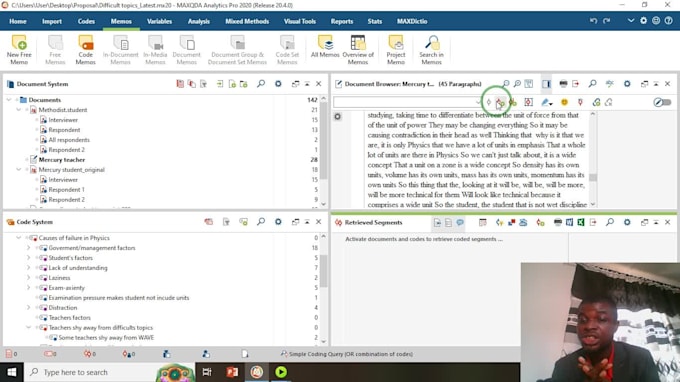
Task: Launch Search in Memos
Action: tap(431, 50)
